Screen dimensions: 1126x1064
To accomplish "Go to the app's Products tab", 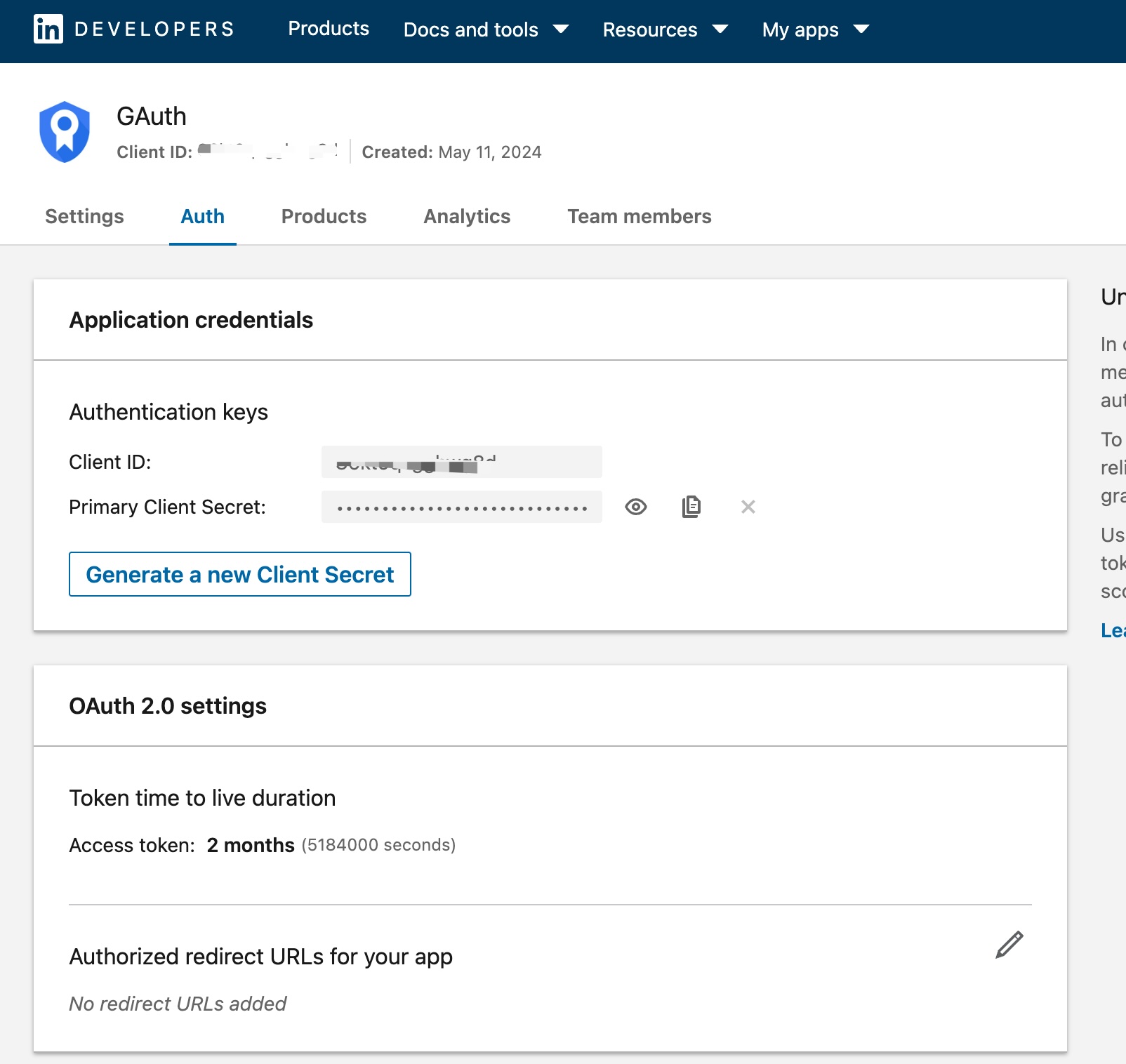I will point(324,216).
